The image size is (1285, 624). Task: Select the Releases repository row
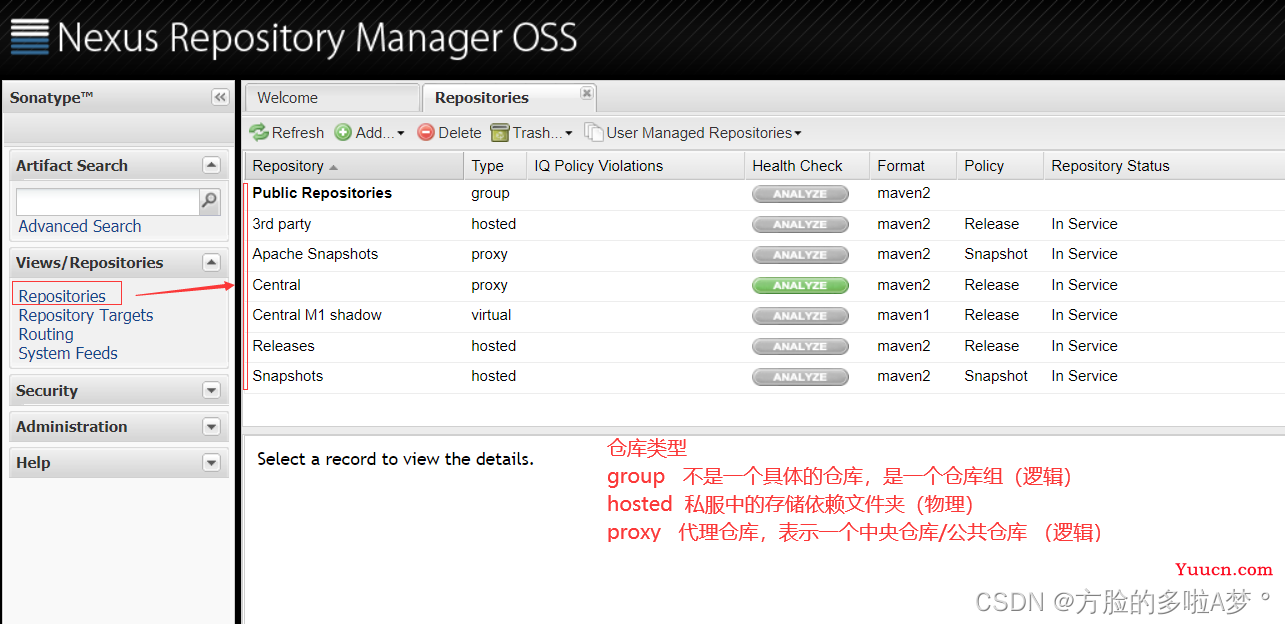click(765, 346)
